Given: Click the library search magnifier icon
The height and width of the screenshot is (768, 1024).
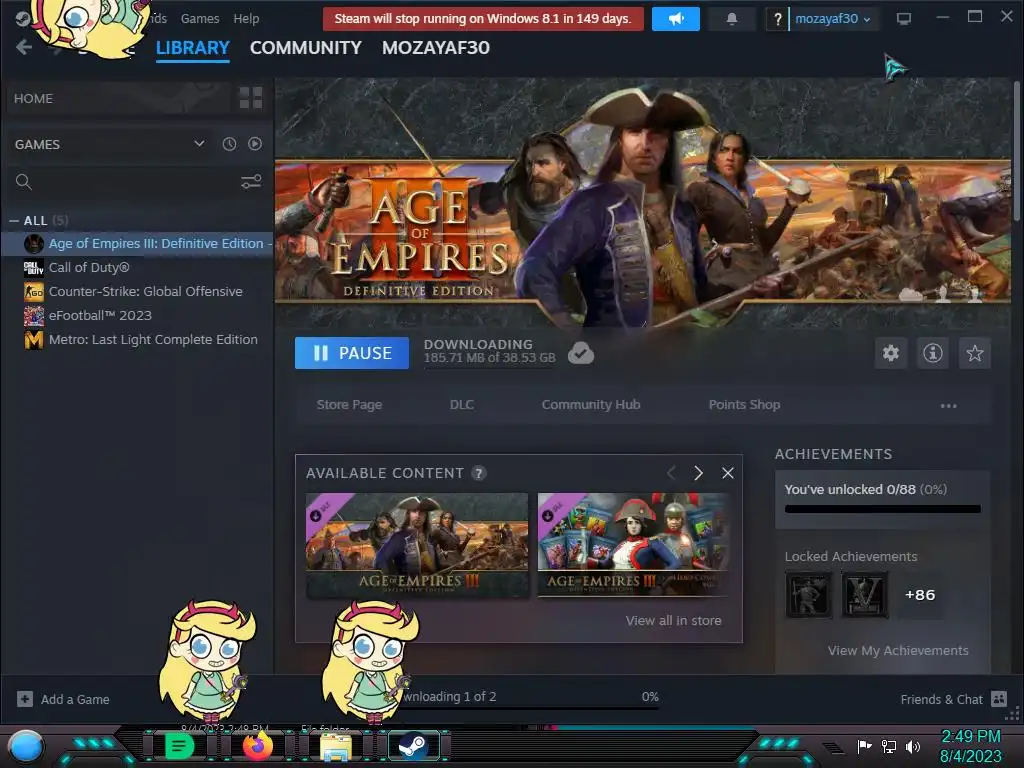Looking at the screenshot, I should click(24, 182).
